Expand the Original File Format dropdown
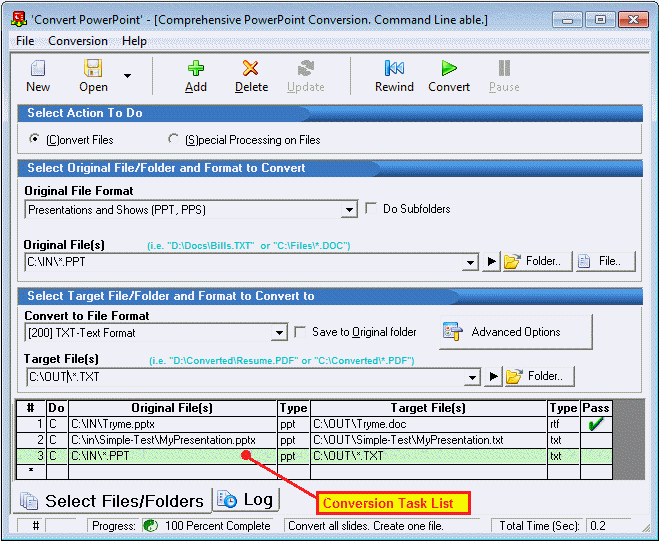 [349, 210]
